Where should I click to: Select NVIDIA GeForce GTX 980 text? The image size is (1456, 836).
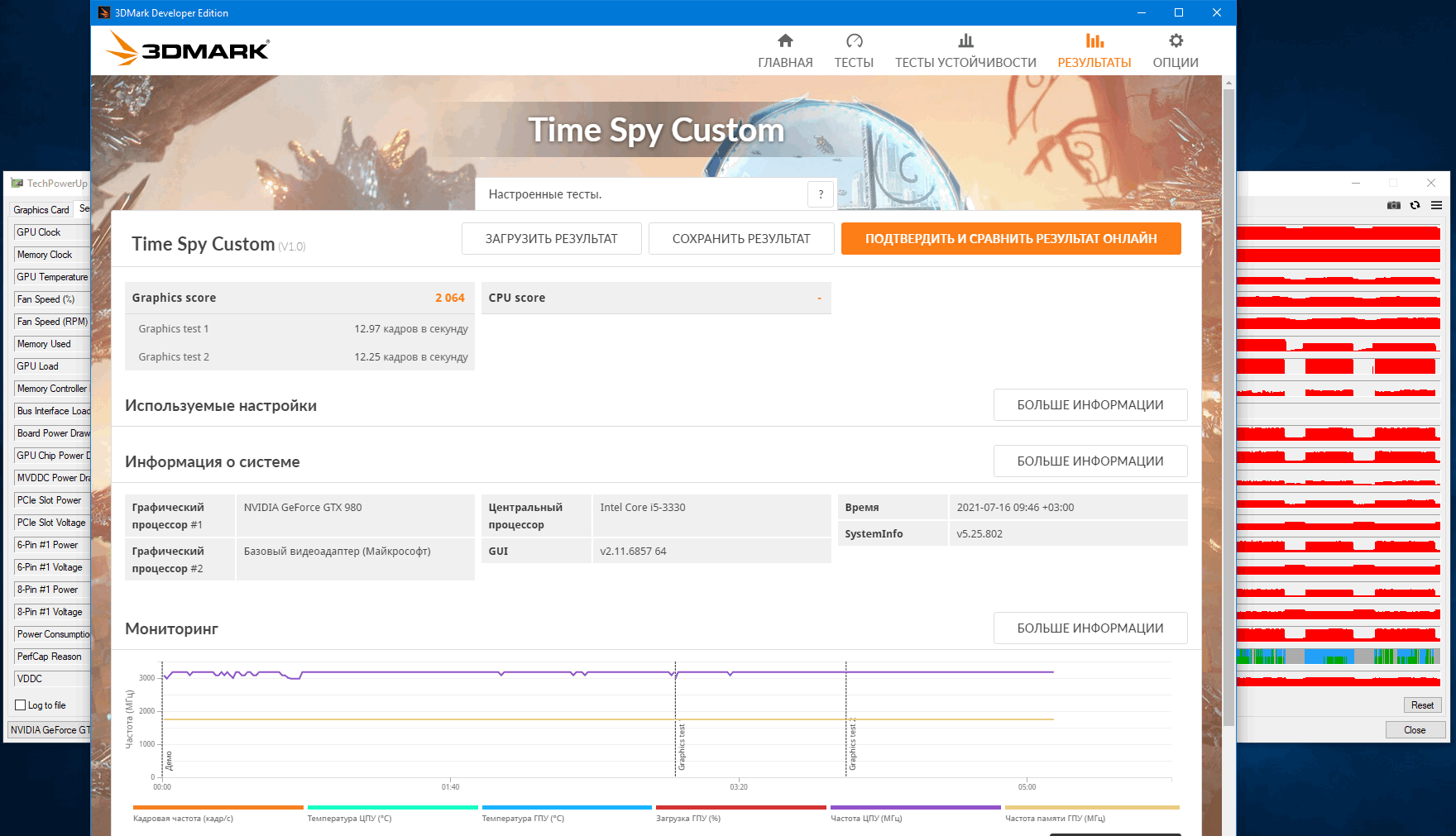pos(303,508)
